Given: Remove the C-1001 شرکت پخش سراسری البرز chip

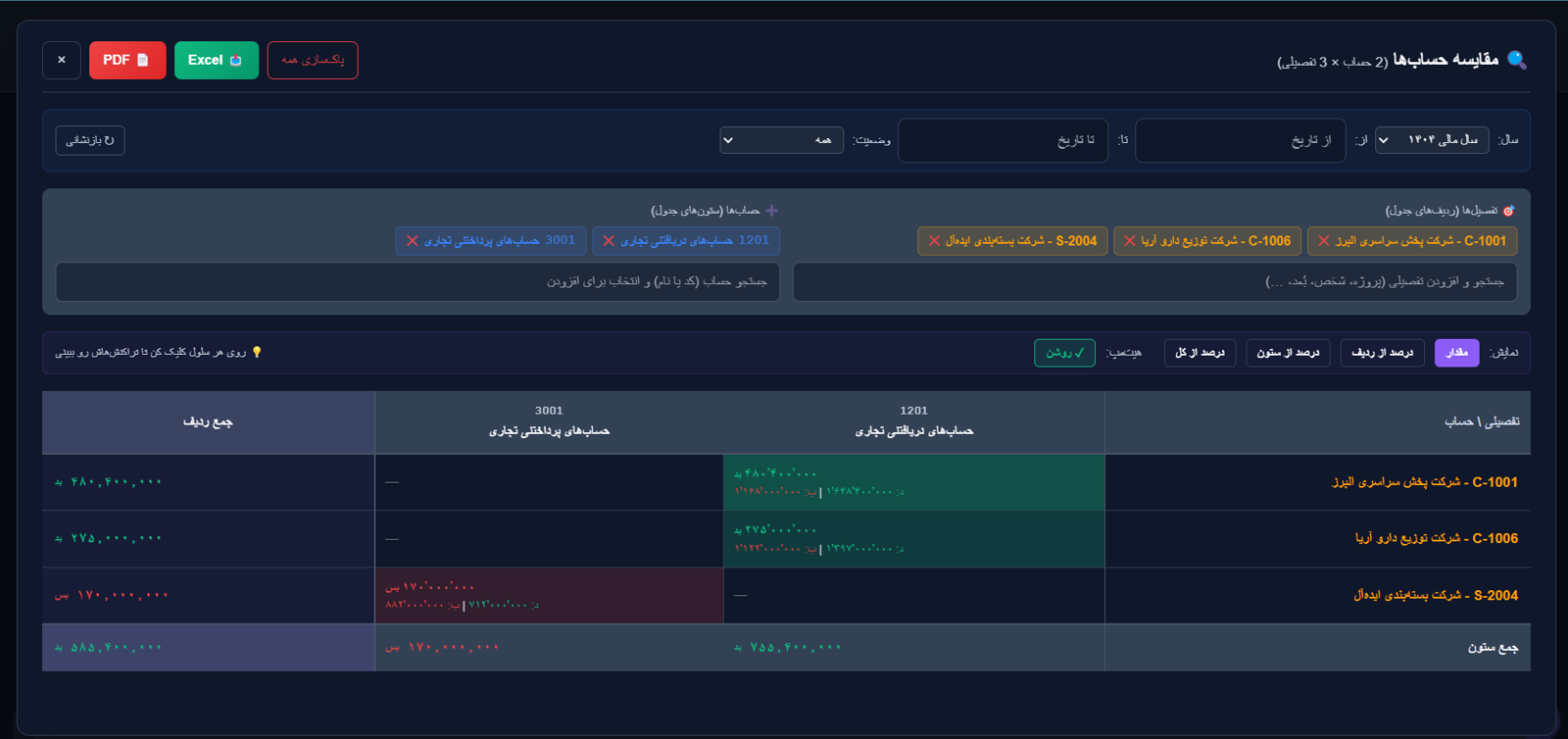Looking at the screenshot, I should (1324, 241).
